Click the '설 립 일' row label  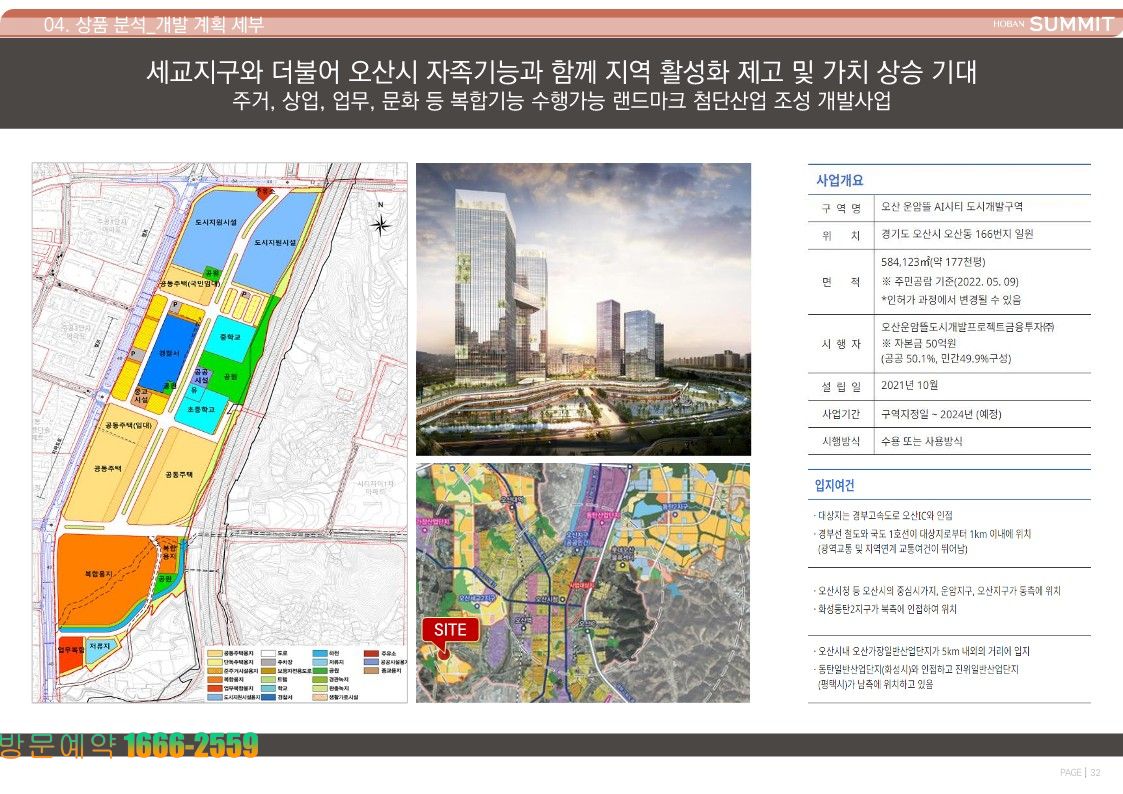841,387
